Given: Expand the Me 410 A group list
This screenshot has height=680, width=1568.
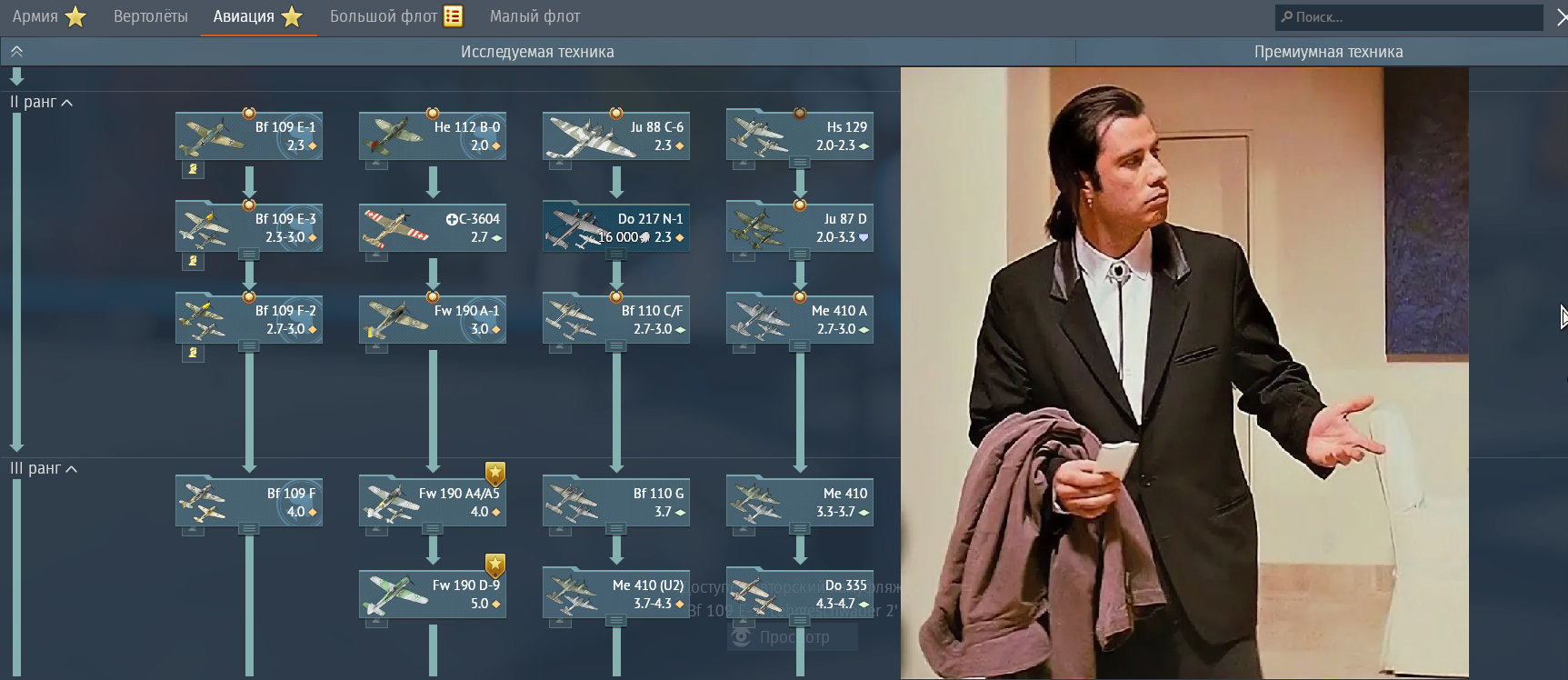Looking at the screenshot, I should click(799, 346).
